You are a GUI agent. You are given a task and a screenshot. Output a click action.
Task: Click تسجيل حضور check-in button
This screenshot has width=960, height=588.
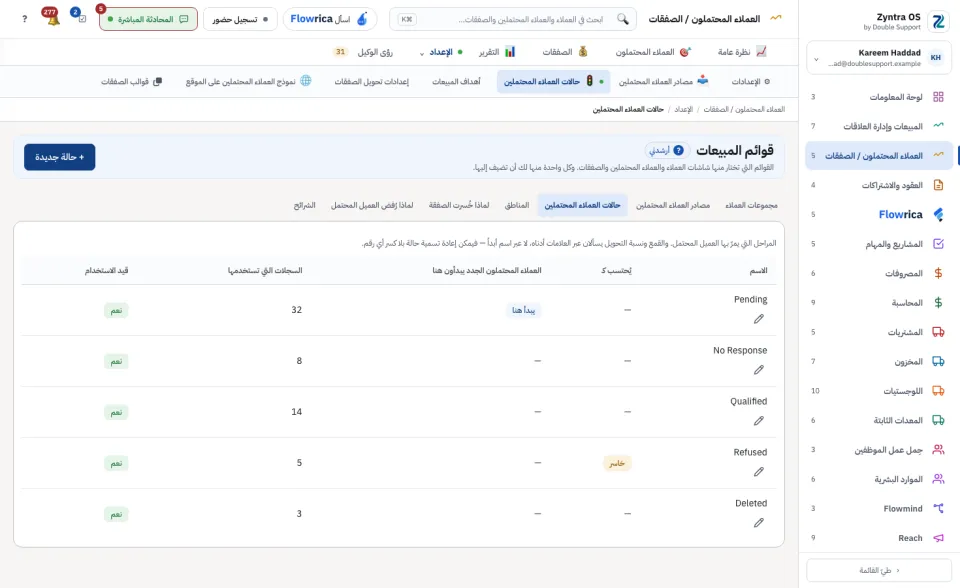240,19
